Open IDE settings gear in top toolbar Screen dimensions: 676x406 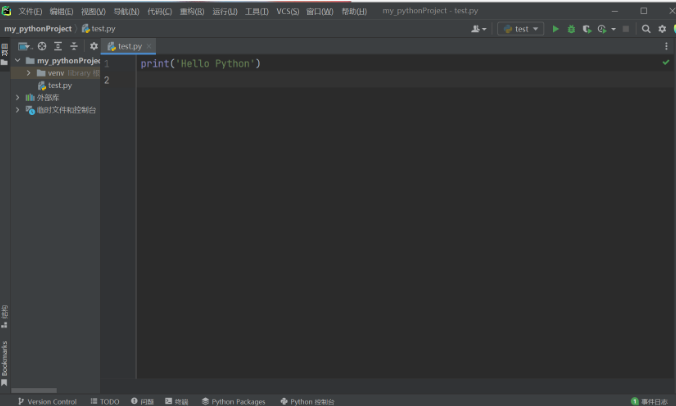(662, 29)
